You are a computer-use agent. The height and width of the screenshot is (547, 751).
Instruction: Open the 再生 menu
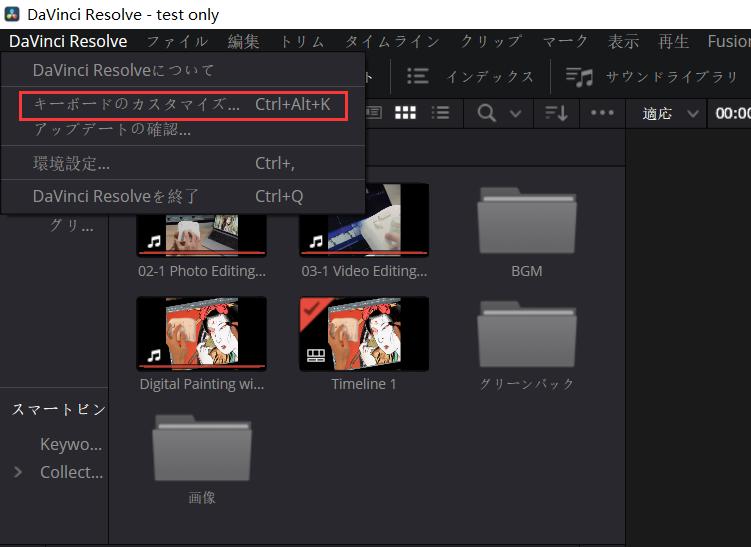tap(673, 42)
